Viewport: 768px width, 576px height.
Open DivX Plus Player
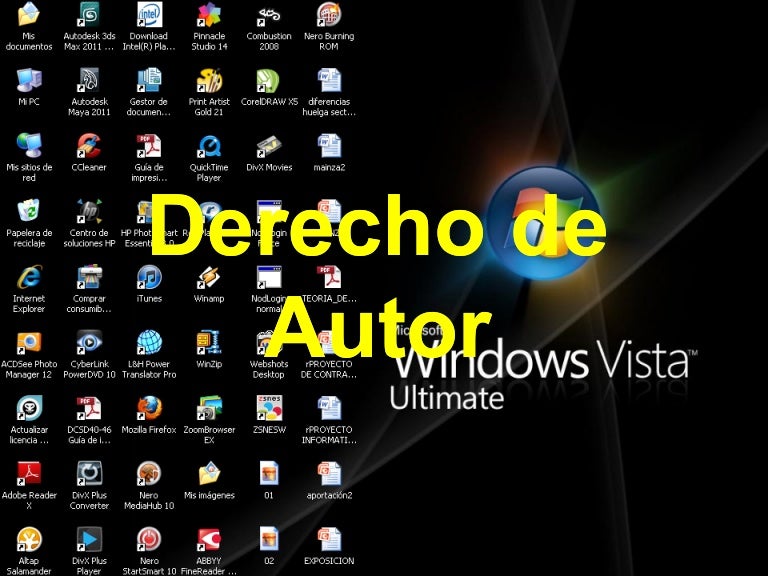click(89, 540)
